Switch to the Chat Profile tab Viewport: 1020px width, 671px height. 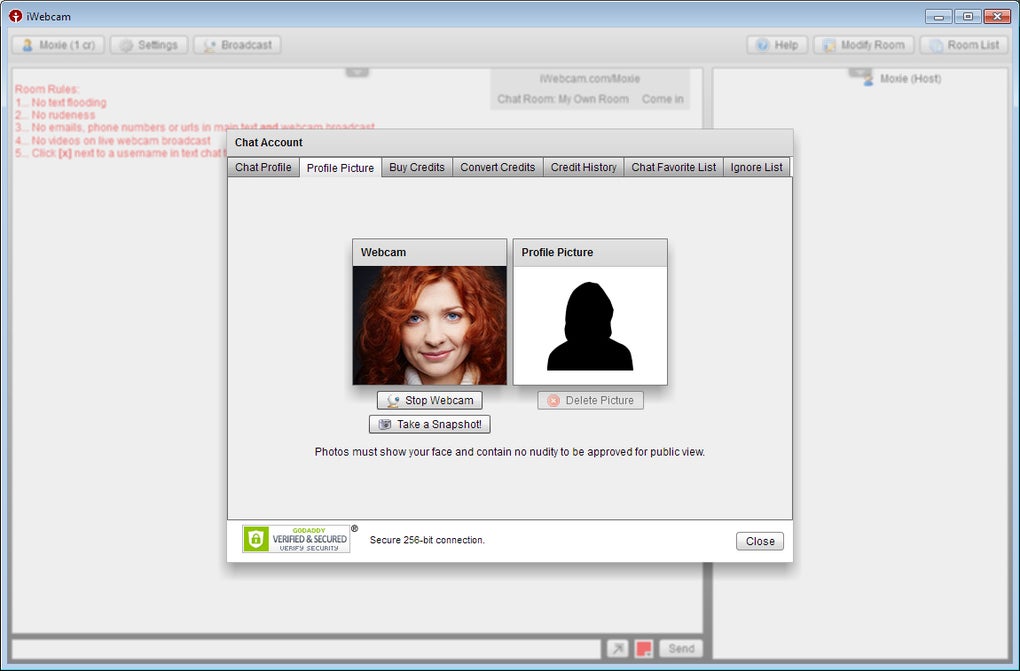pyautogui.click(x=263, y=167)
